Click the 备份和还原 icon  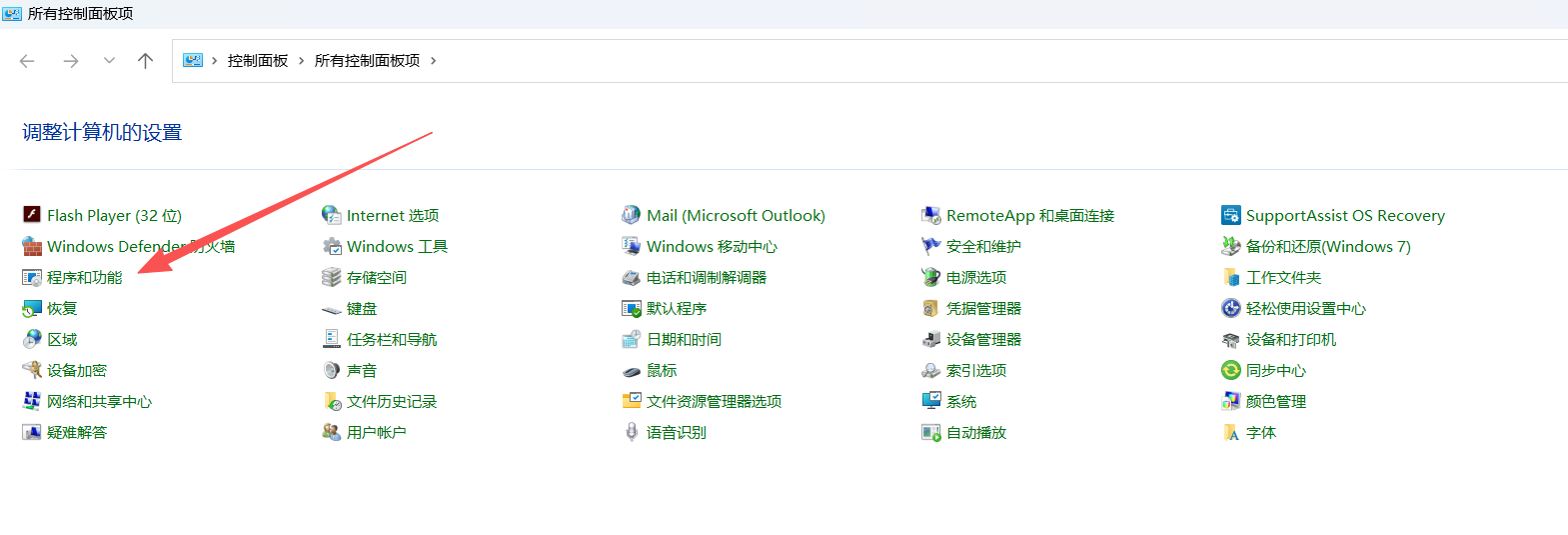[x=1231, y=246]
